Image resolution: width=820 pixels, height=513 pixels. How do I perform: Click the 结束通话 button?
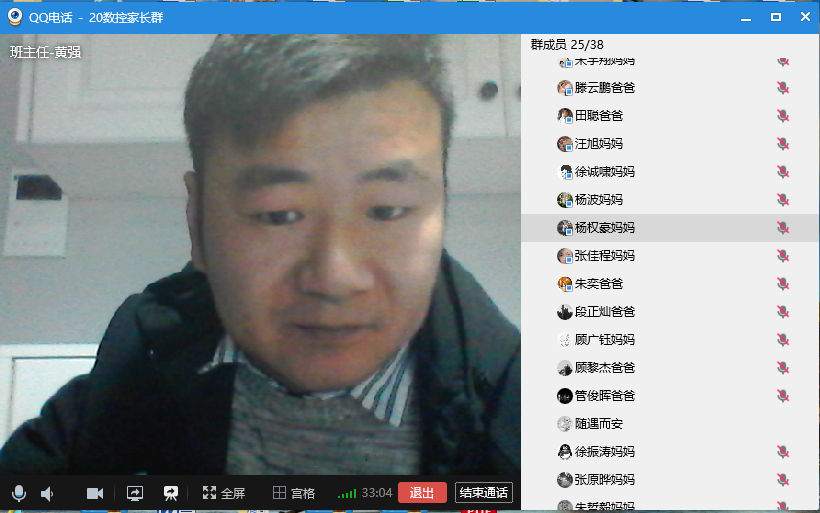484,493
